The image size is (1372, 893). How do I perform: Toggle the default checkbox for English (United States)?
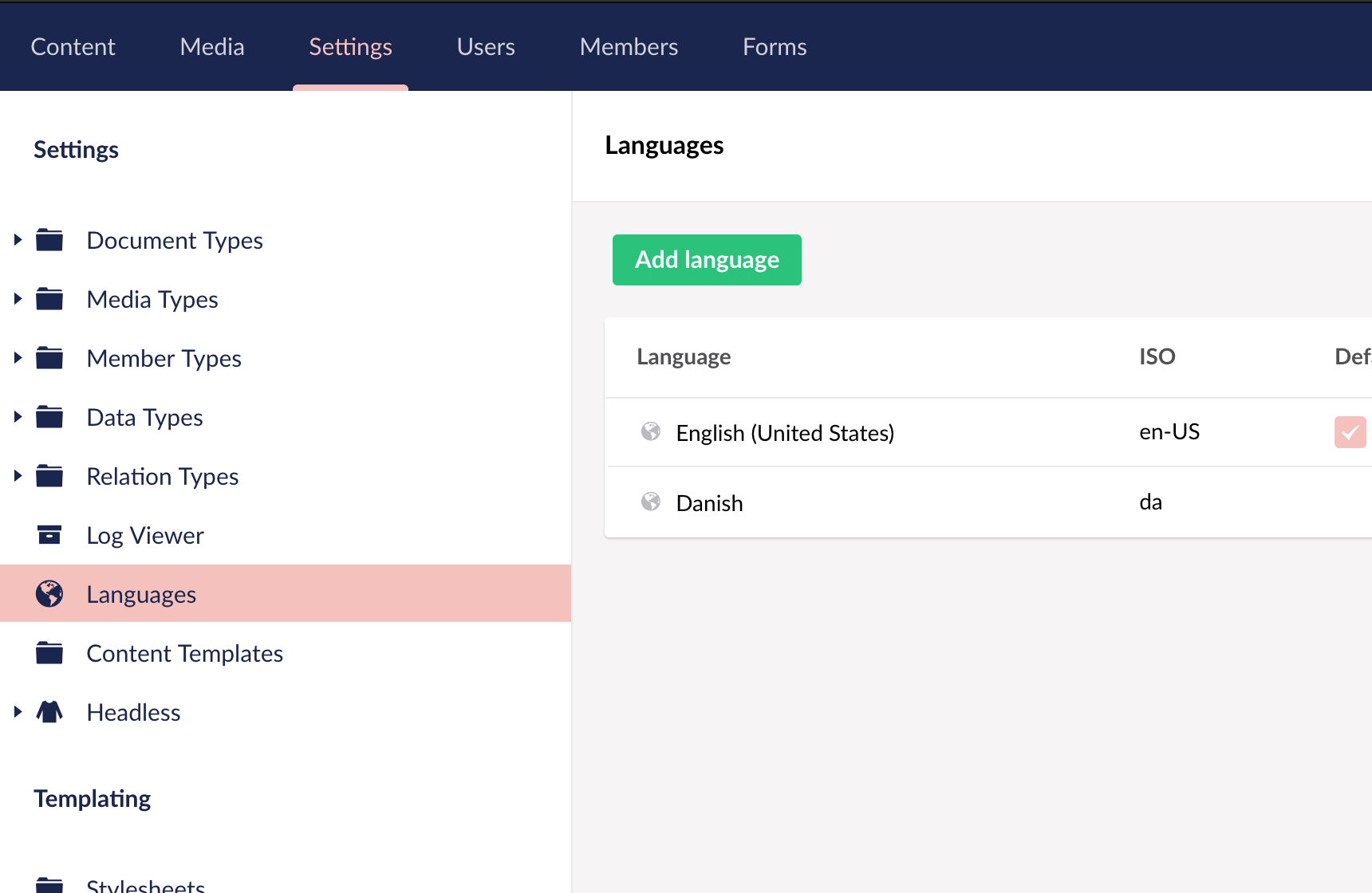(1351, 432)
